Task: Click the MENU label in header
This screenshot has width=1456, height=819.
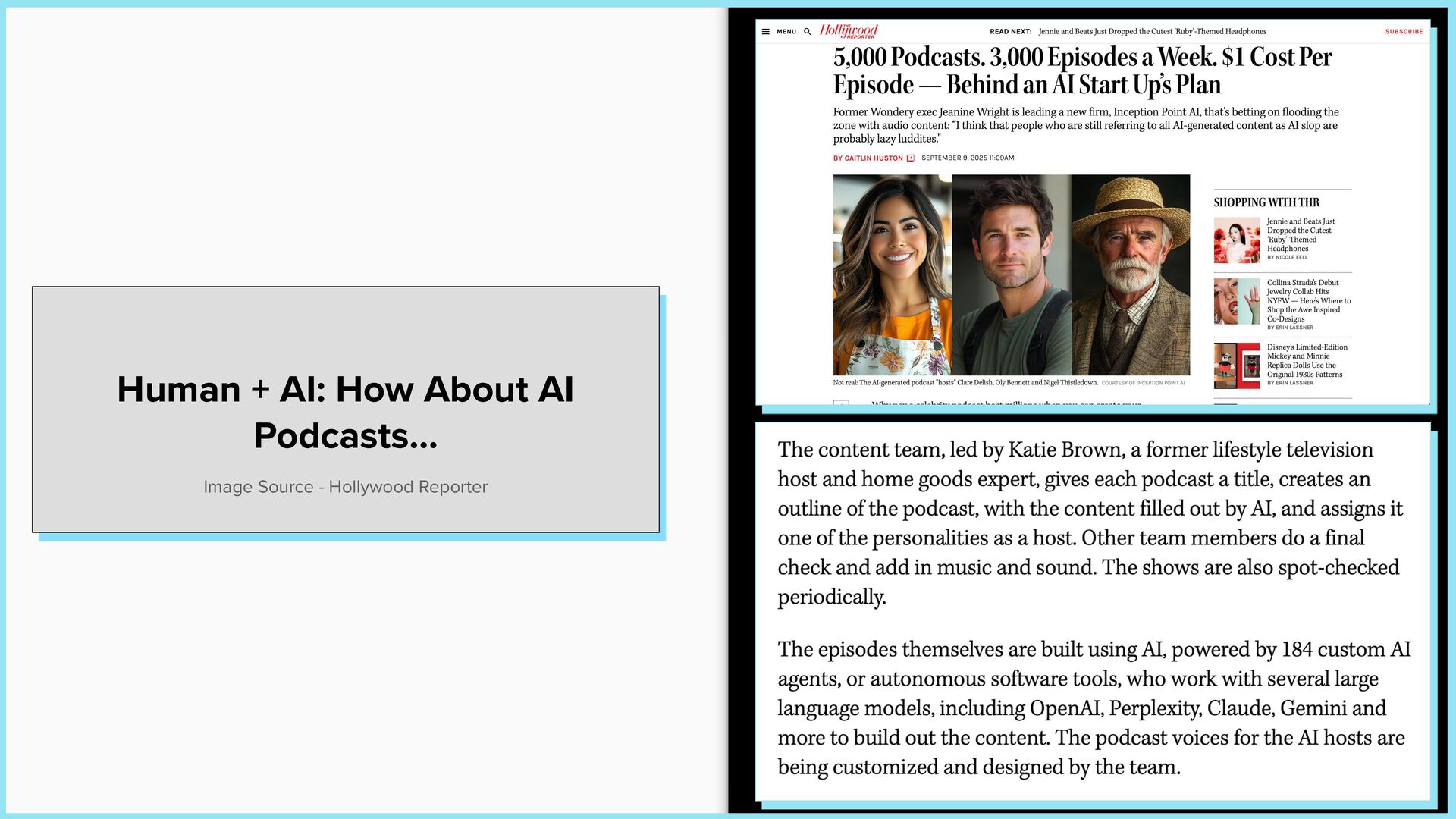Action: click(x=786, y=32)
